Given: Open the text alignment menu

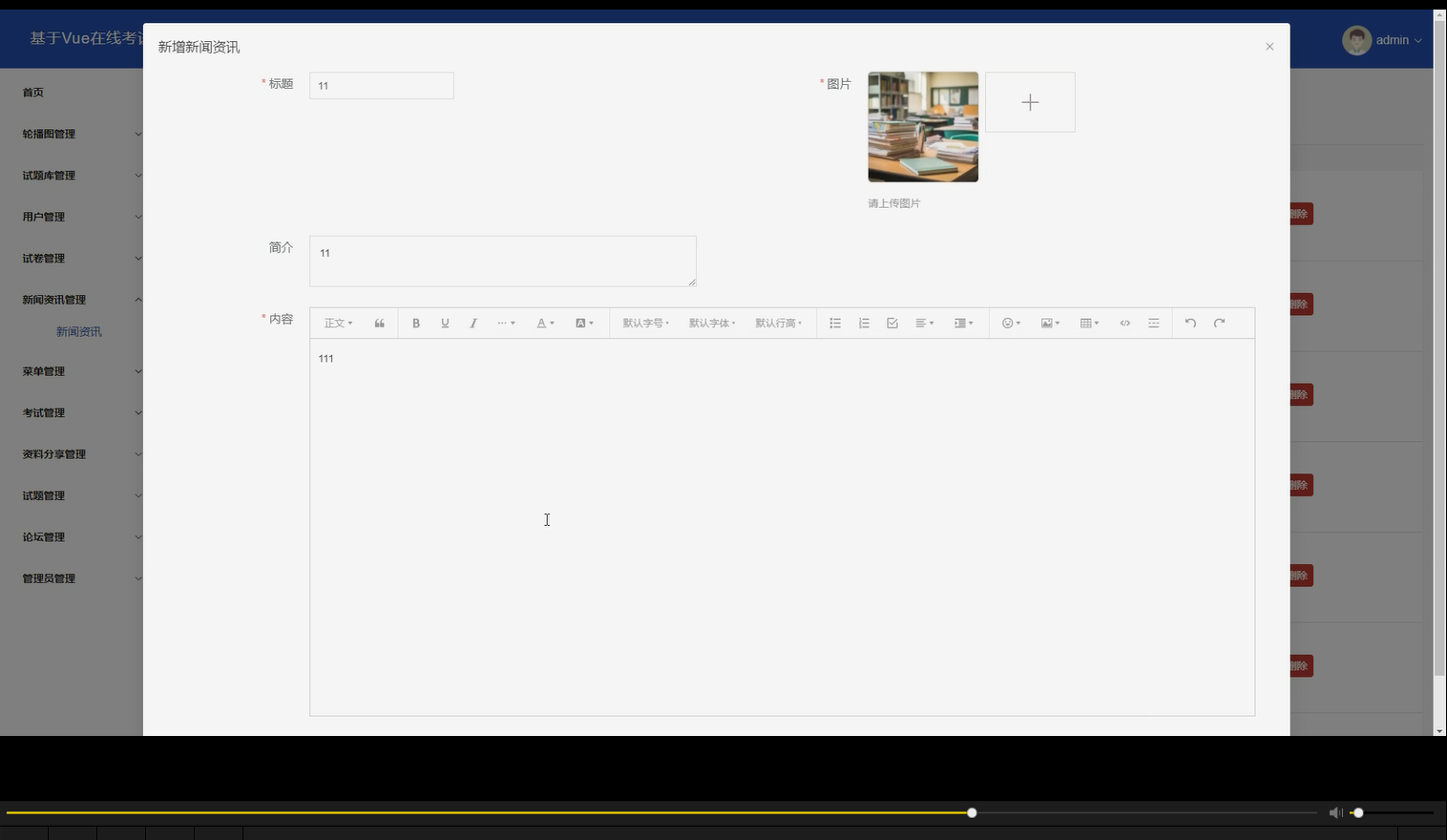Looking at the screenshot, I should (x=924, y=324).
